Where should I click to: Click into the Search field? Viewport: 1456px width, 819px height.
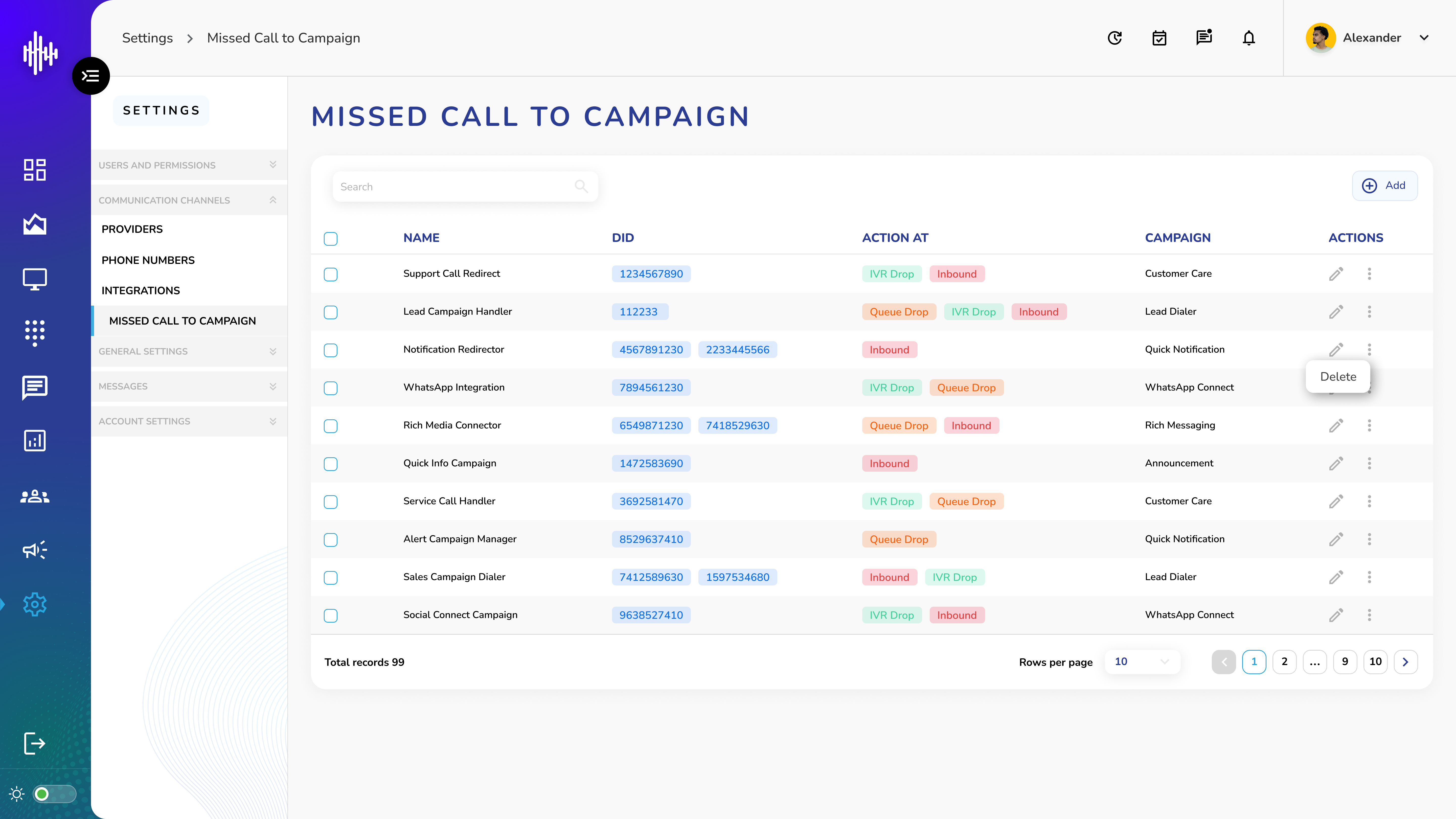[x=465, y=186]
